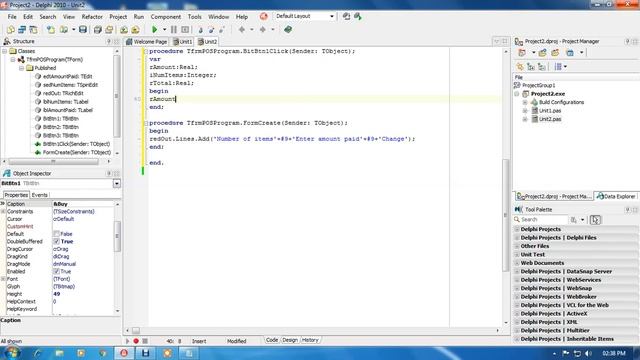The width and height of the screenshot is (640, 360).
Task: Toggle the Default property checkbox
Action: [56, 234]
